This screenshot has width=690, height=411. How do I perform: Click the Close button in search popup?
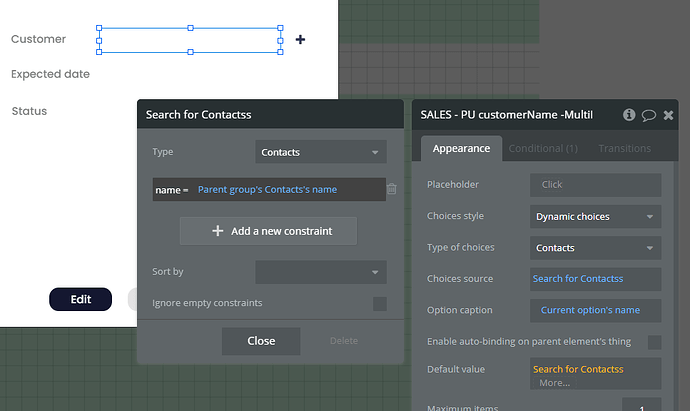click(x=261, y=341)
